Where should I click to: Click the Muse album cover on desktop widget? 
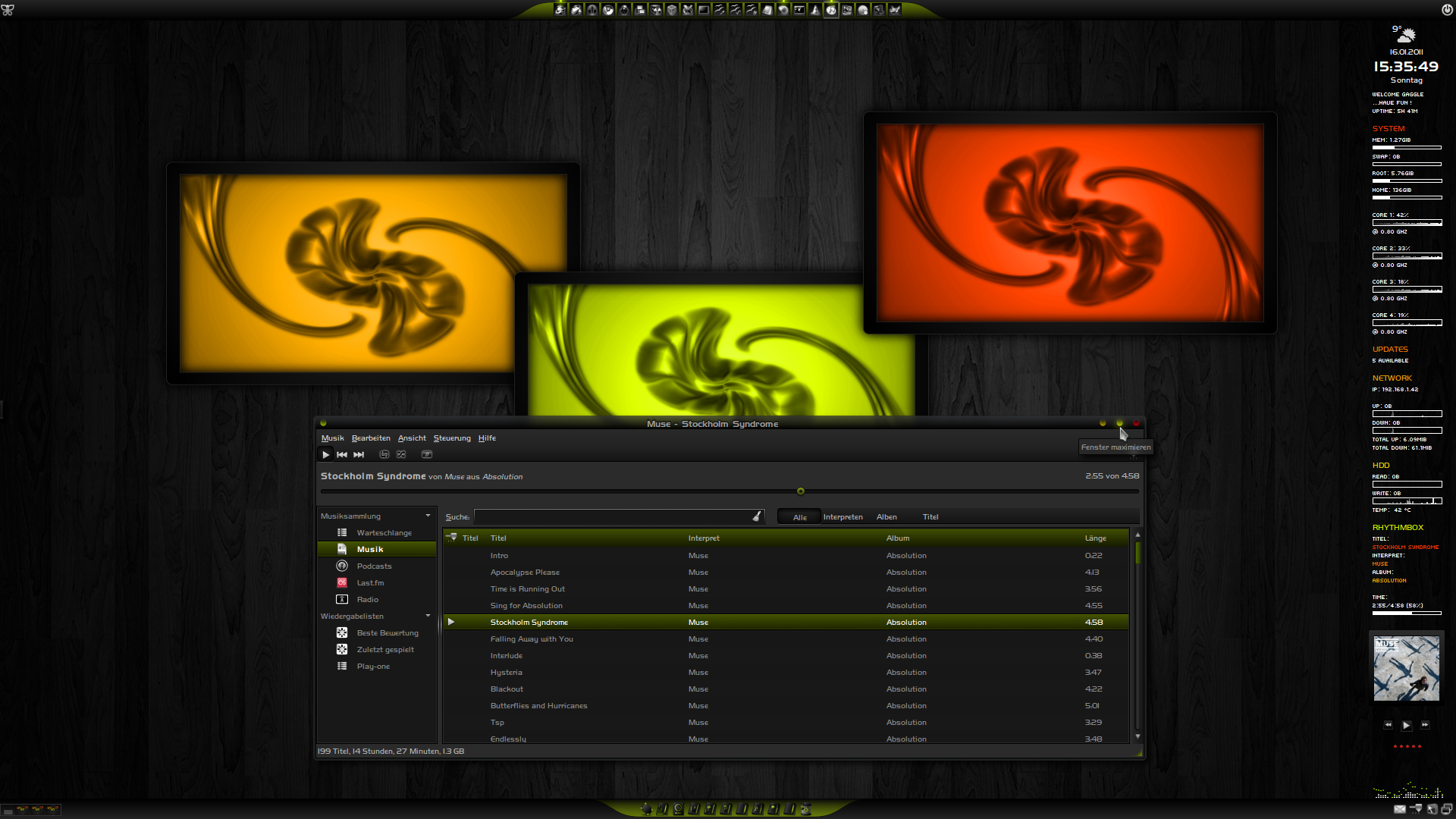tap(1407, 668)
